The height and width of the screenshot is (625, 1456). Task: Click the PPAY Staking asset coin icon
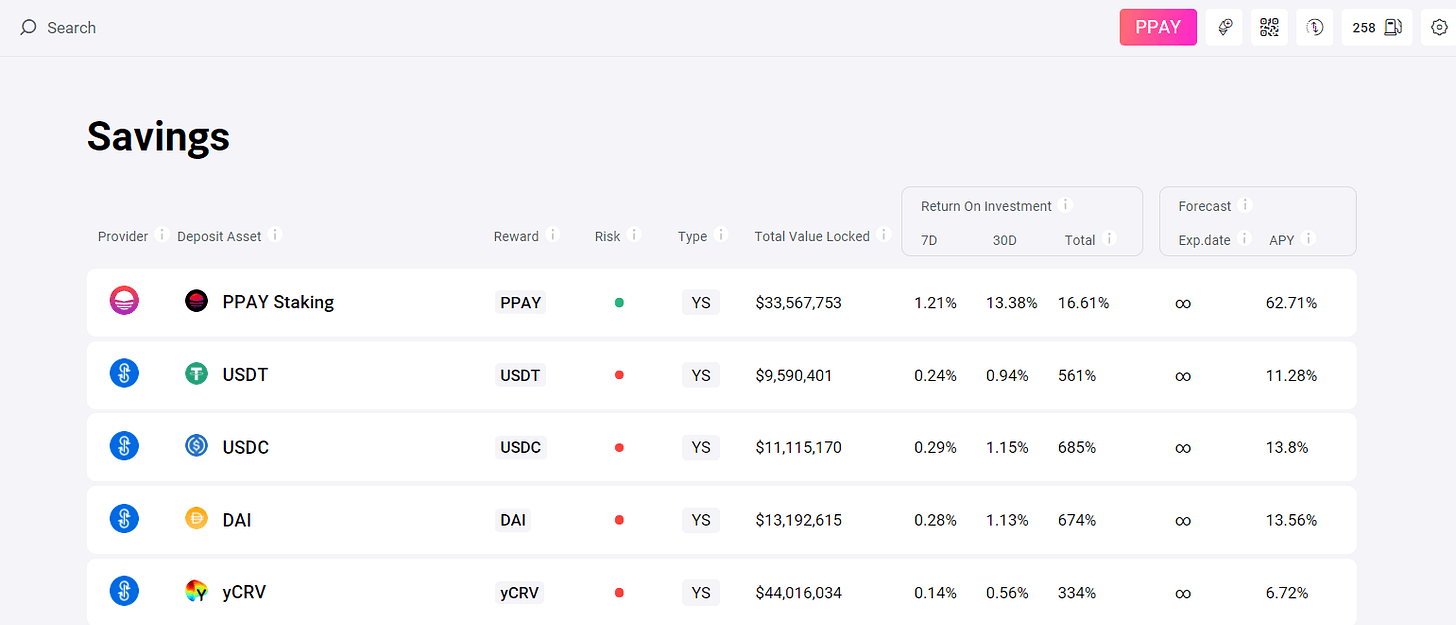[197, 301]
